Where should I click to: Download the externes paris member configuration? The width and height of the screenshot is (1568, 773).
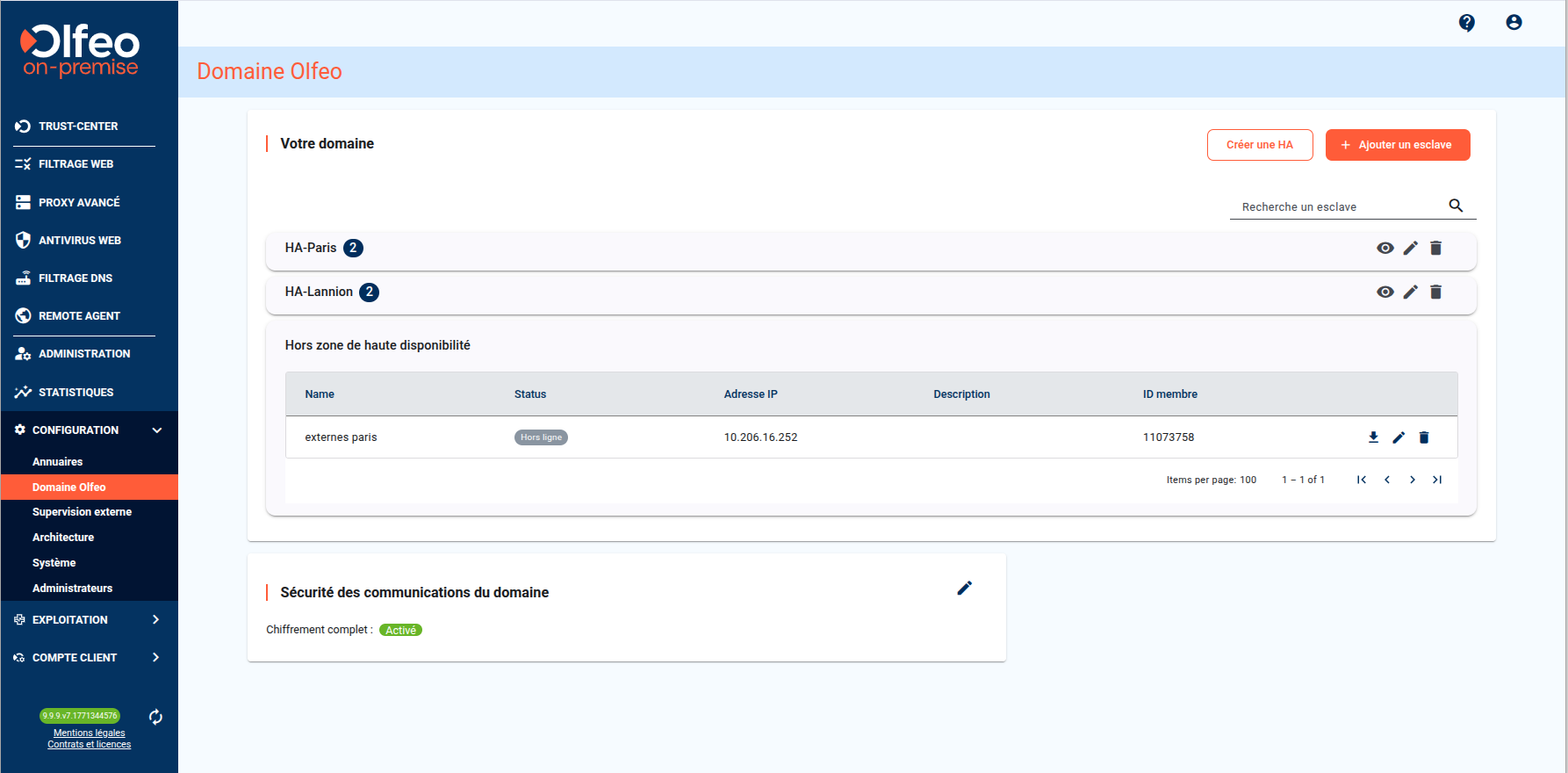coord(1373,437)
